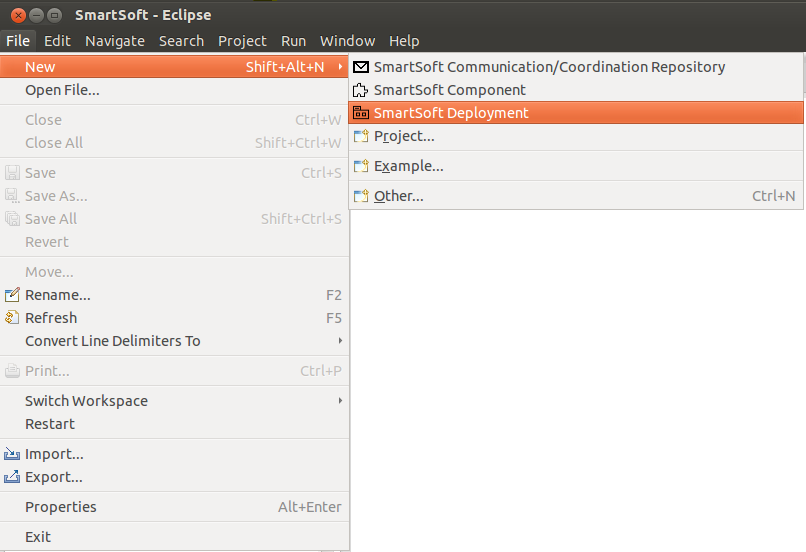Minimize the SmartSoft Eclipse window

(x=36, y=15)
